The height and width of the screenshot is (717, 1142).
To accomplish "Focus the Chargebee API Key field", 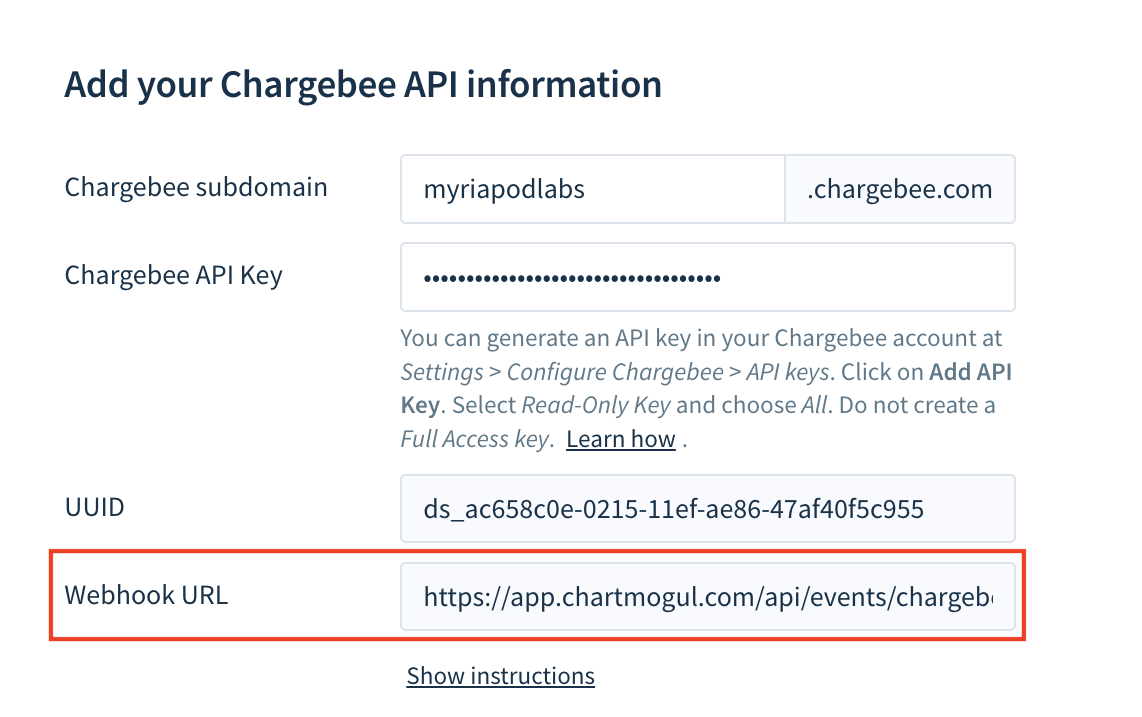I will pos(707,277).
